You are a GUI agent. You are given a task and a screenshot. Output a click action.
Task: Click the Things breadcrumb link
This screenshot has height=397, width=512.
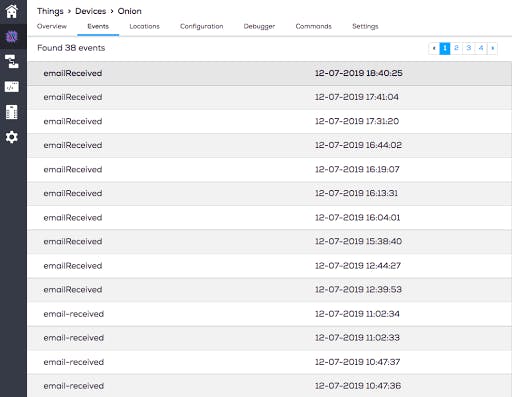(x=50, y=11)
